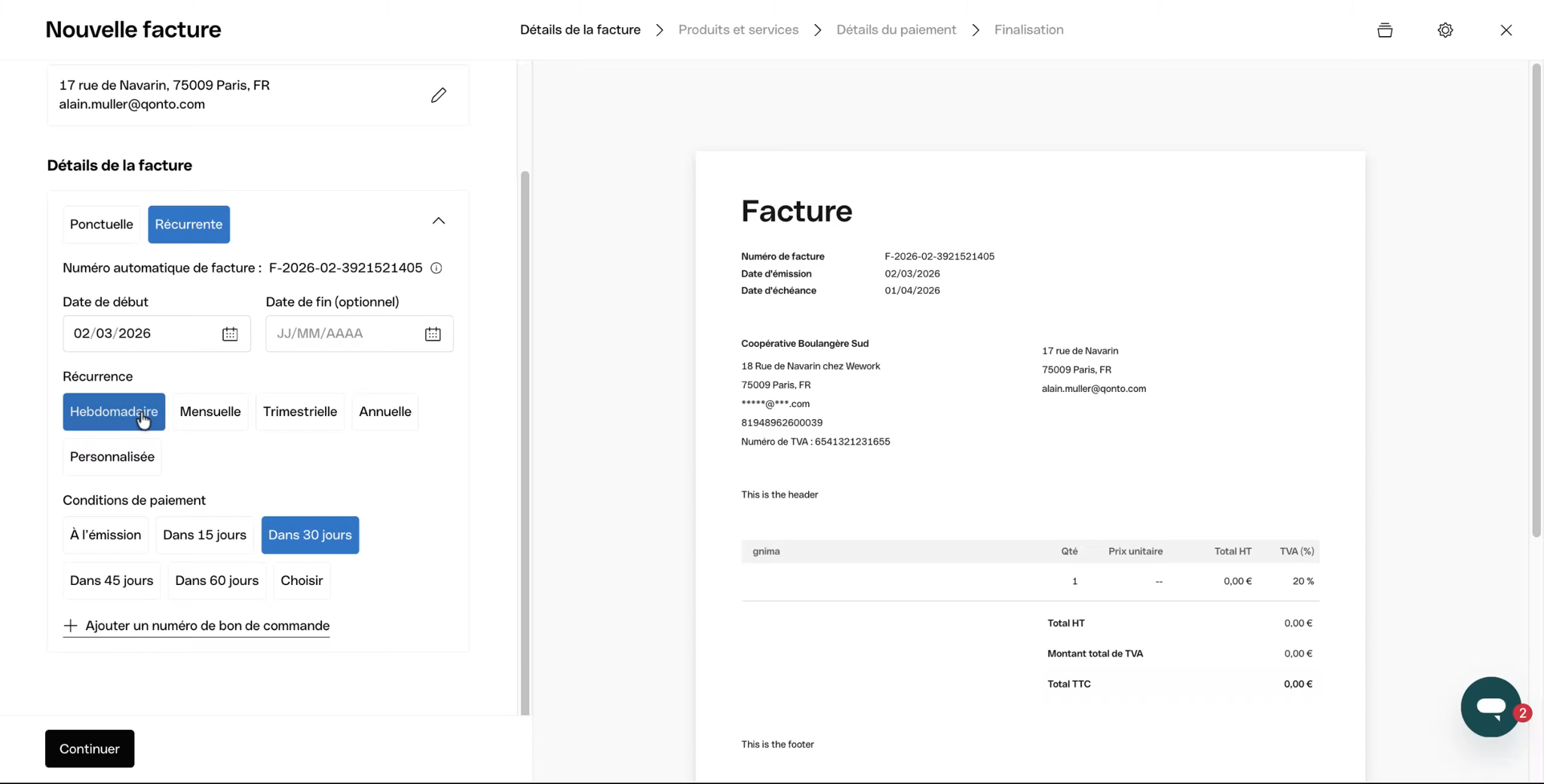The image size is (1544, 784).
Task: Open the chat support bubble
Action: coord(1490,706)
